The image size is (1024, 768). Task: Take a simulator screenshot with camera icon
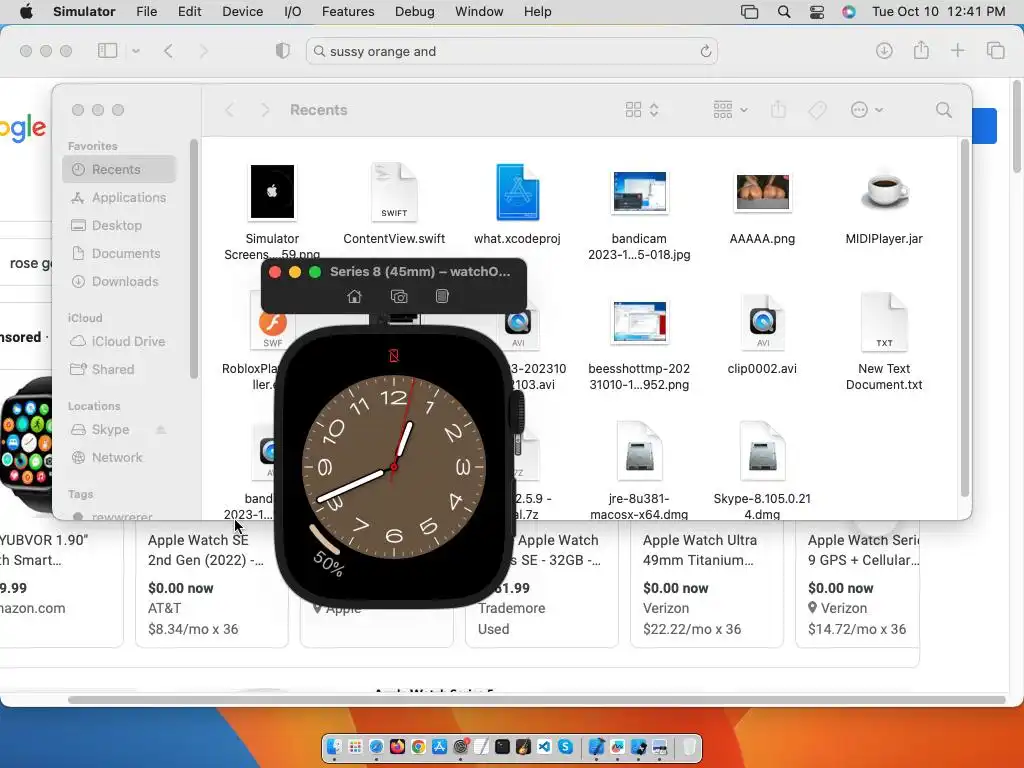(x=399, y=296)
